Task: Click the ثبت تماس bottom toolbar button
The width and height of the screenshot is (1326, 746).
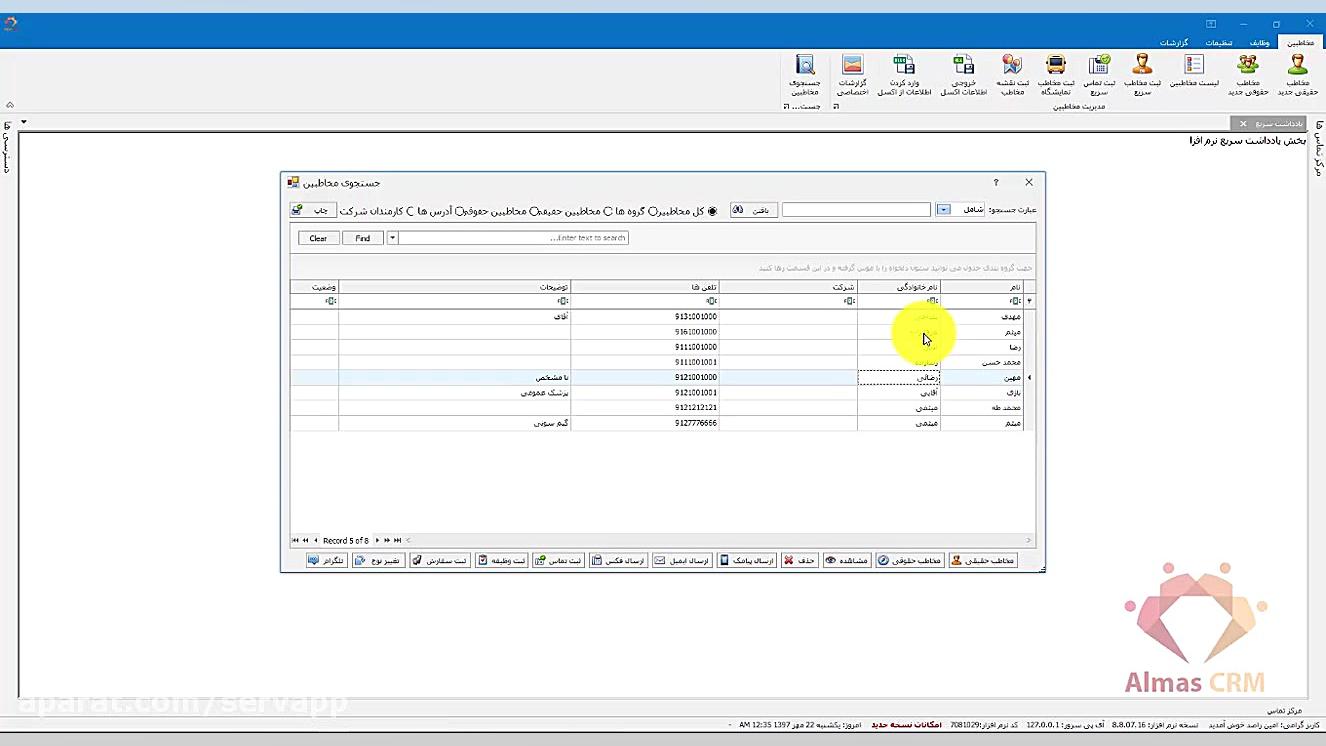Action: click(x=558, y=561)
